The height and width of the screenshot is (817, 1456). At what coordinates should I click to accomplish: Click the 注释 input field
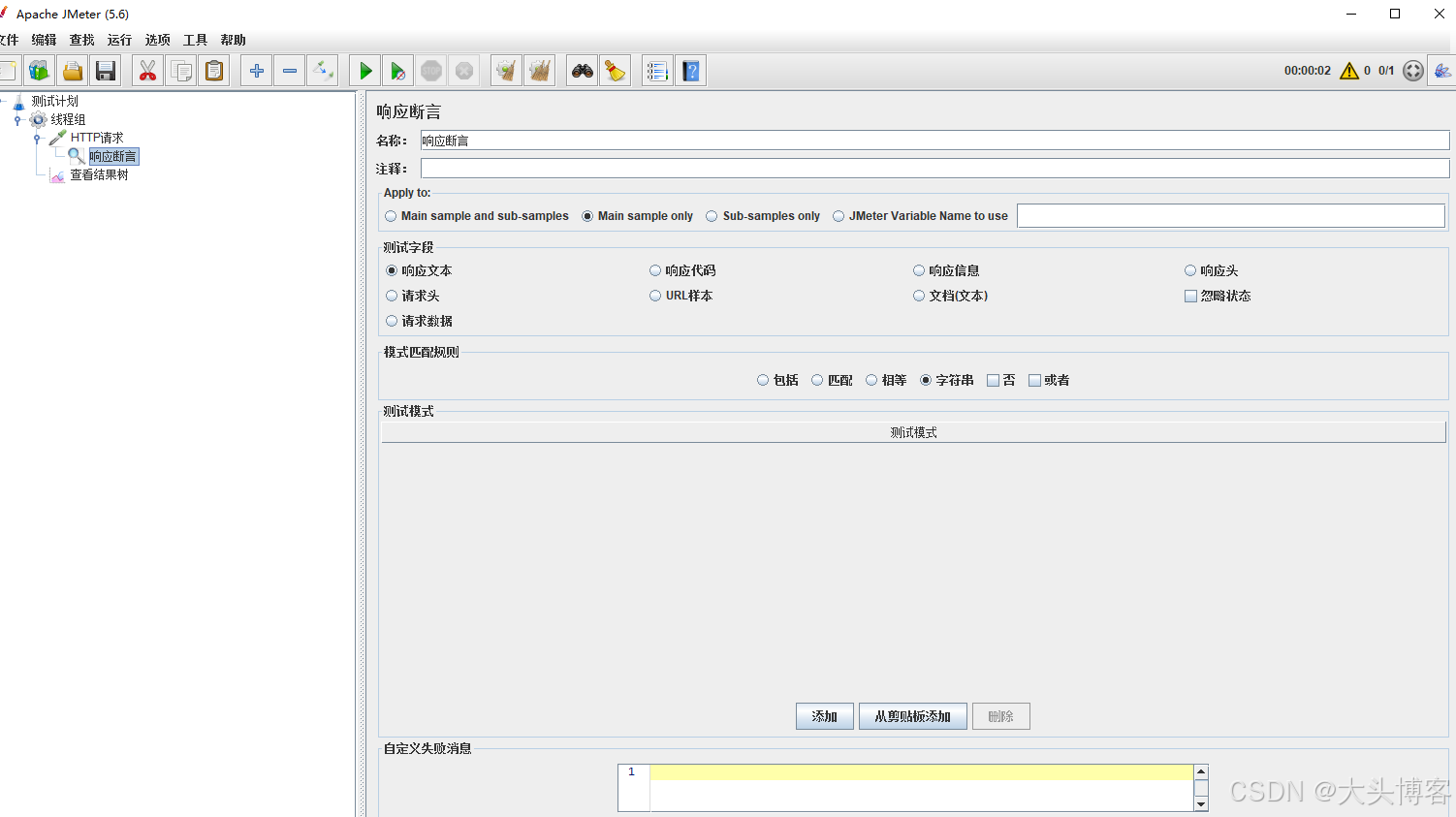point(934,169)
